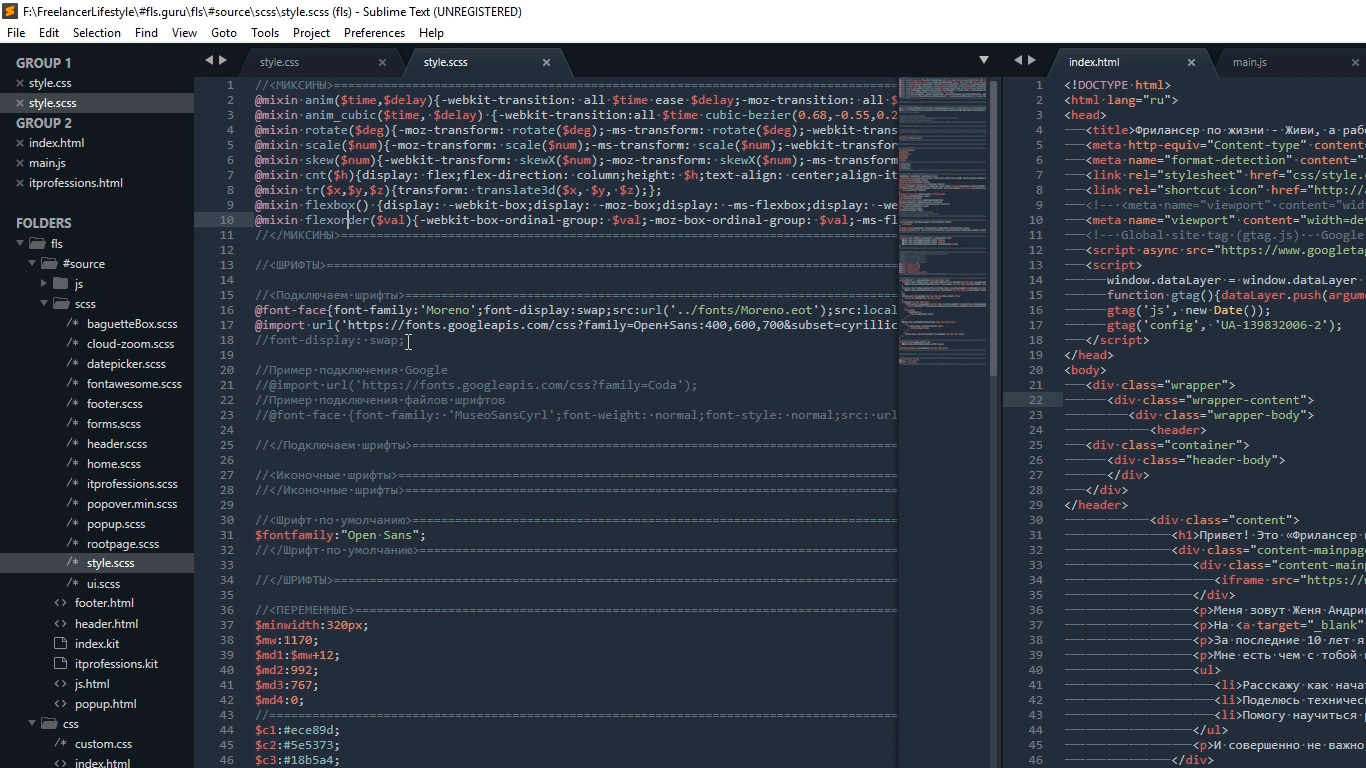Screen dimensions: 1366x768
Task: Open itprofessions.kit in sidebar
Action: click(x=116, y=664)
